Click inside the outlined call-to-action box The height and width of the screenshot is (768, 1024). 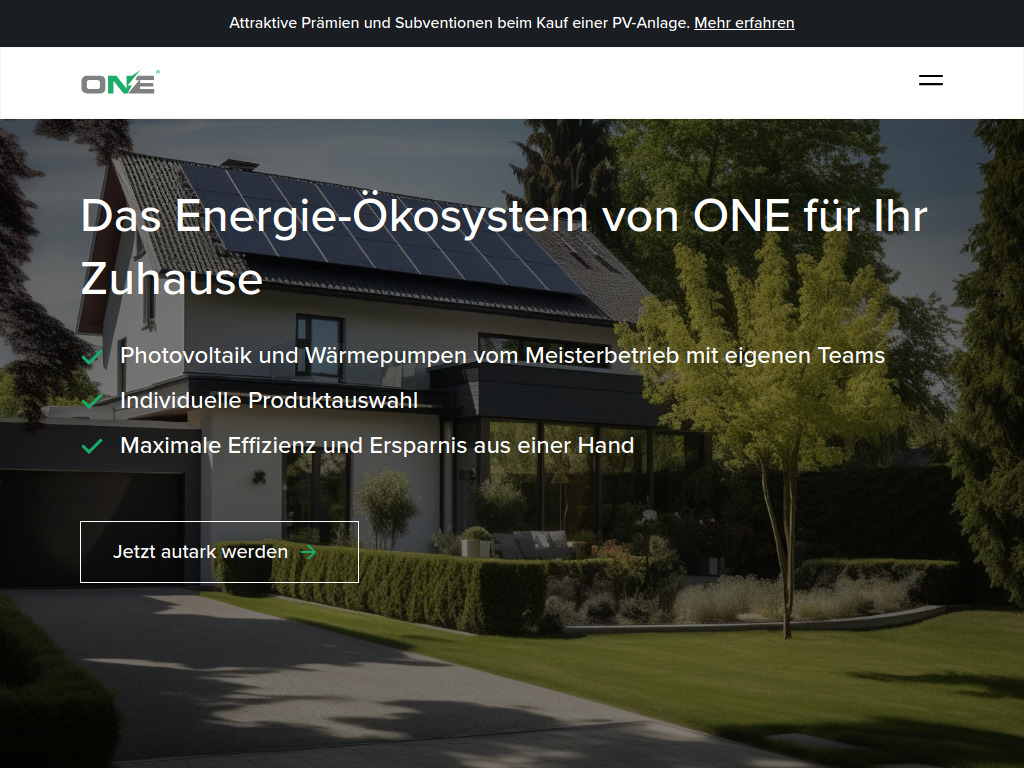point(219,552)
